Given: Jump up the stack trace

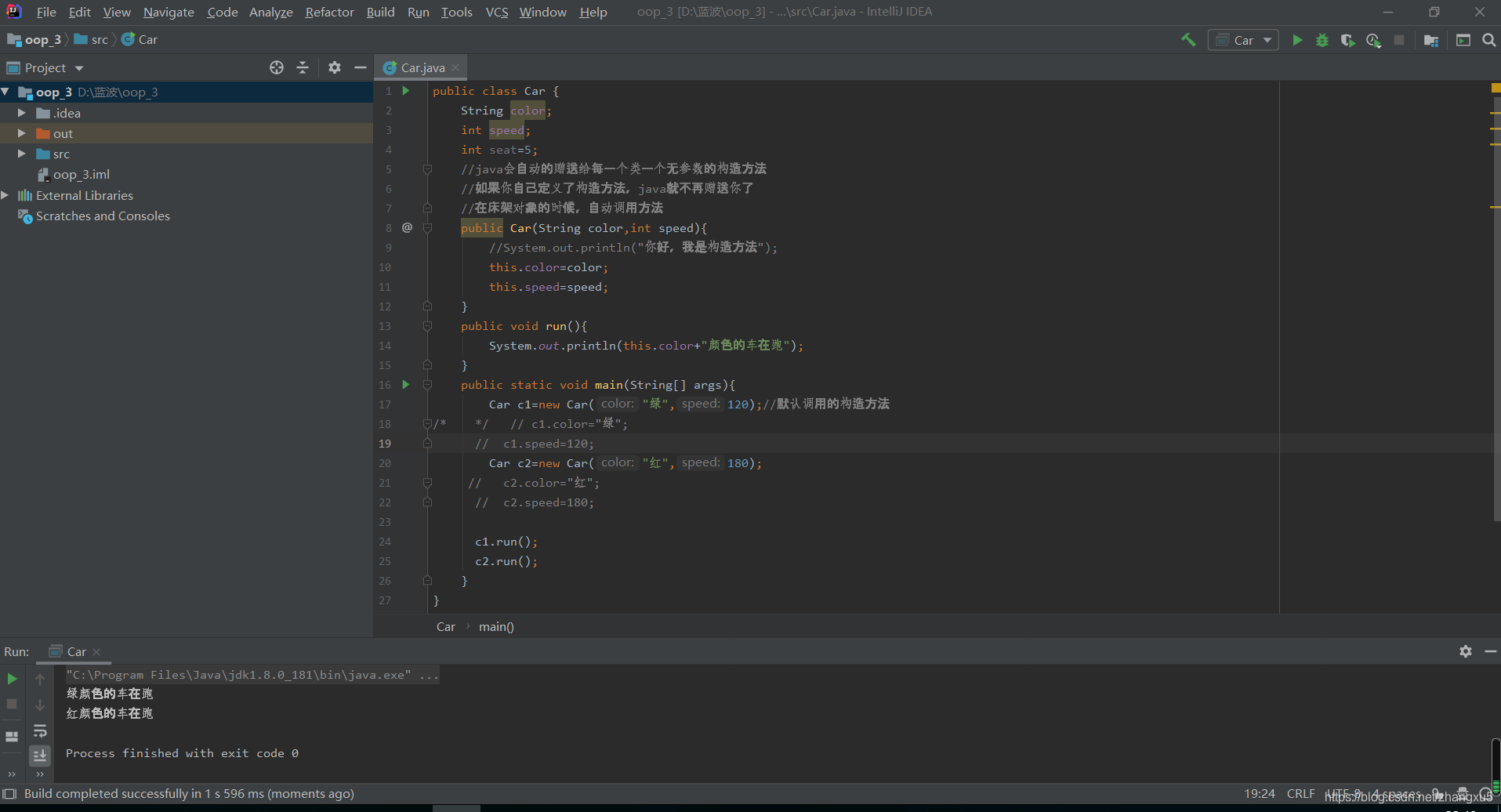Looking at the screenshot, I should 40,679.
